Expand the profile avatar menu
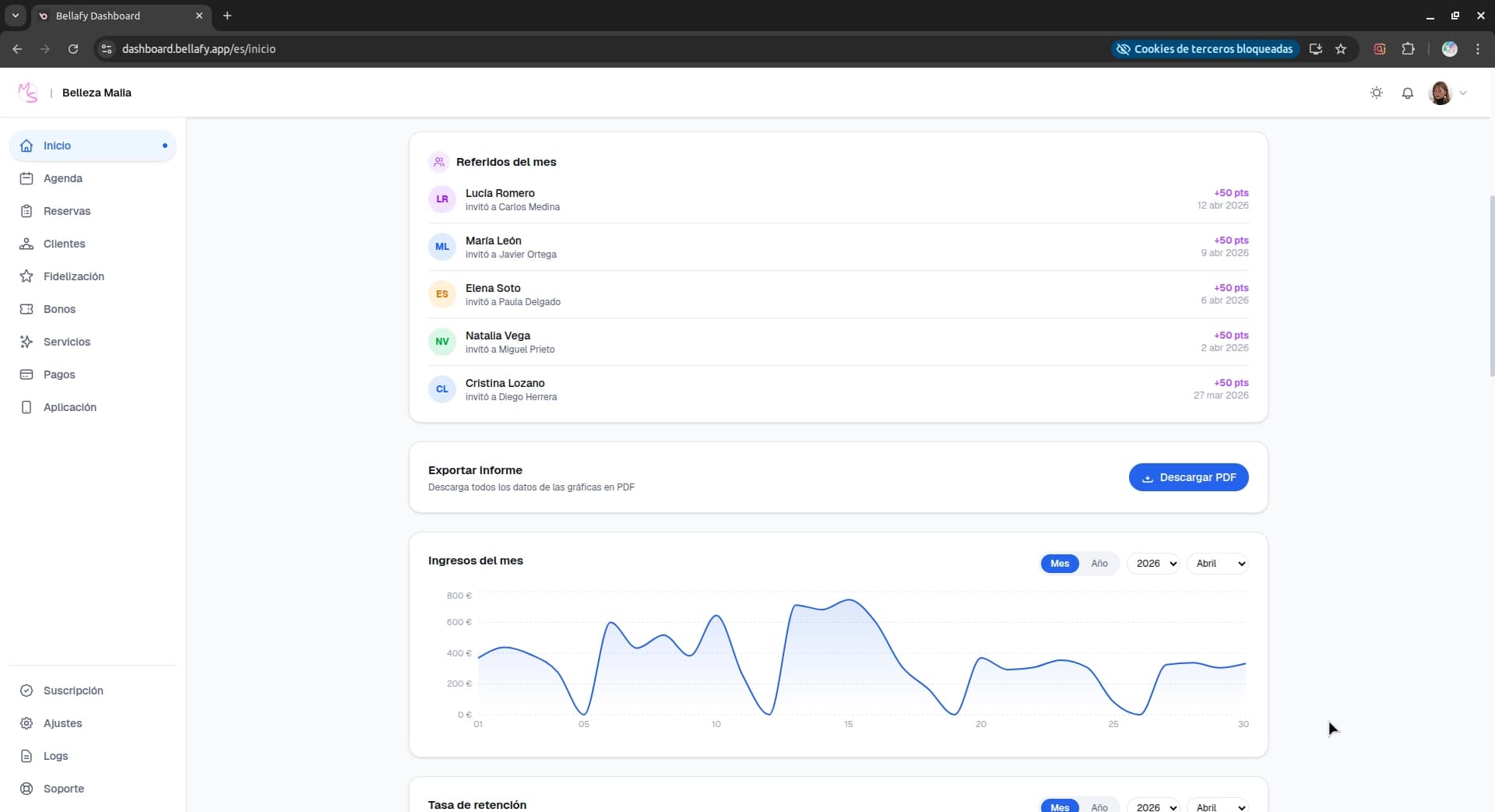 (x=1448, y=92)
